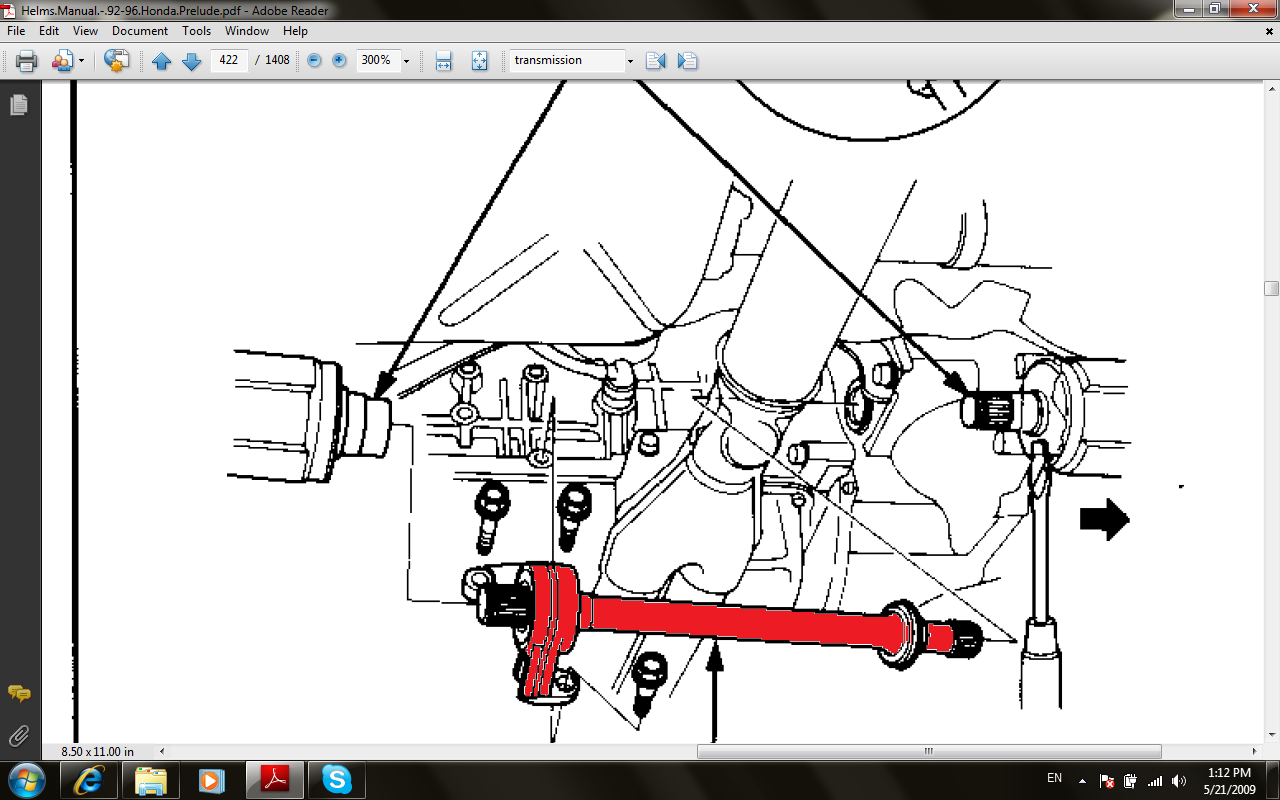Viewport: 1280px width, 800px height.
Task: Expand the 300% zoom level dropdown
Action: coord(406,61)
